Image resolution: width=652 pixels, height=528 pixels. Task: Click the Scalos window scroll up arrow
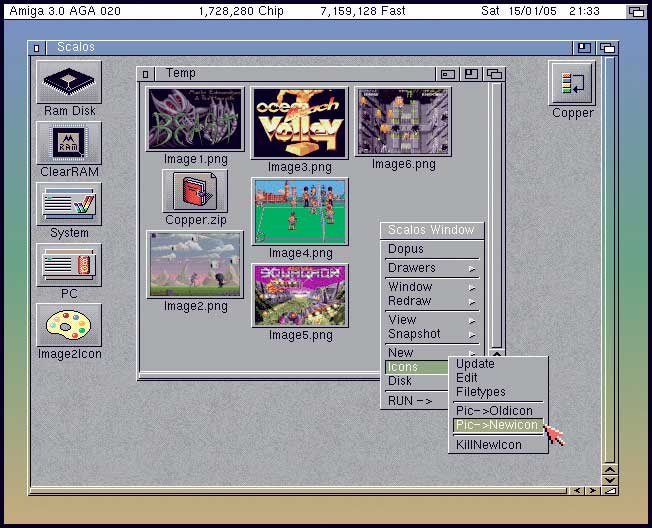[610, 470]
